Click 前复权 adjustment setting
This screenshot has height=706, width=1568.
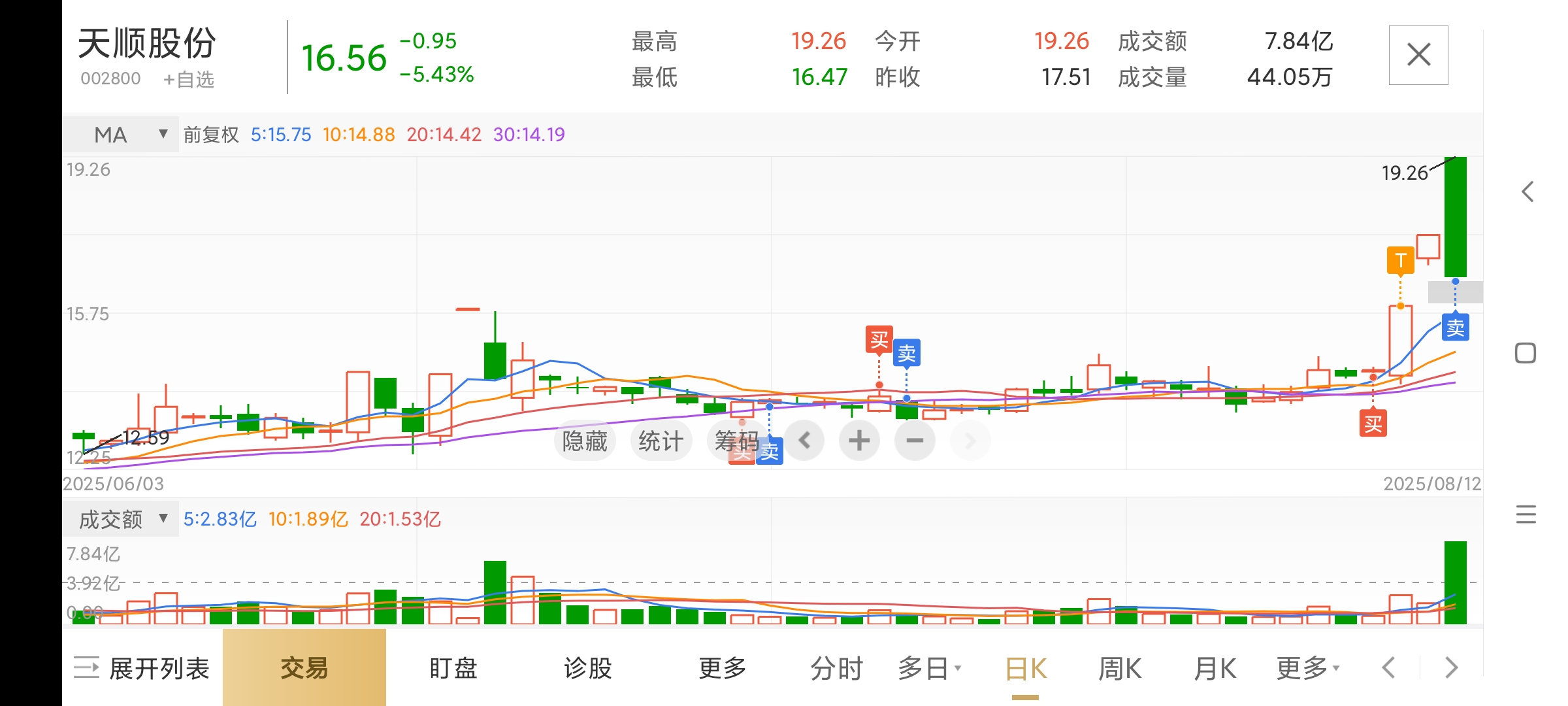coord(211,135)
